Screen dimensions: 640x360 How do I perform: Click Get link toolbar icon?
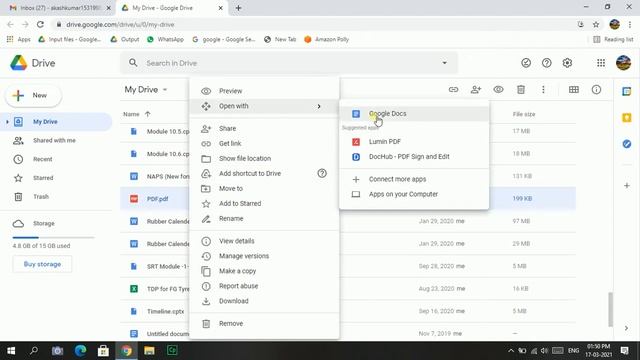click(x=453, y=89)
